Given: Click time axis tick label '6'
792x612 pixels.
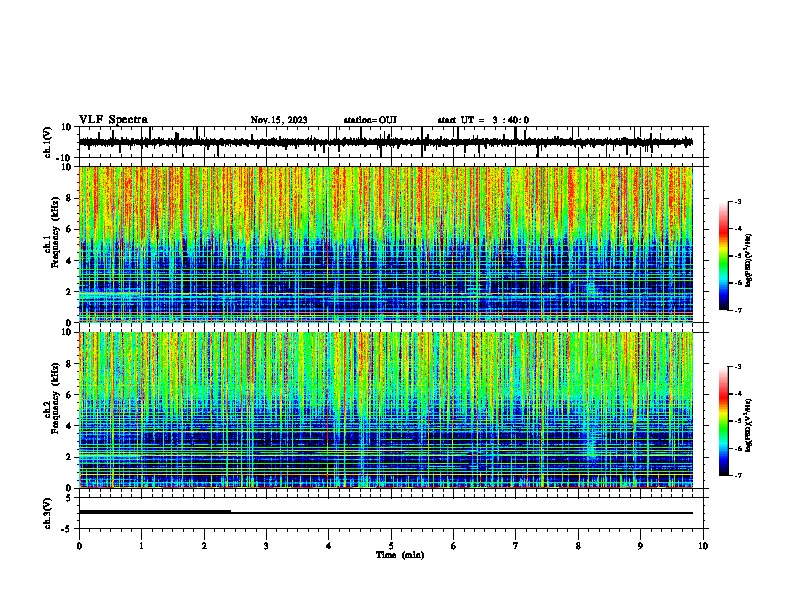Looking at the screenshot, I should (x=453, y=546).
